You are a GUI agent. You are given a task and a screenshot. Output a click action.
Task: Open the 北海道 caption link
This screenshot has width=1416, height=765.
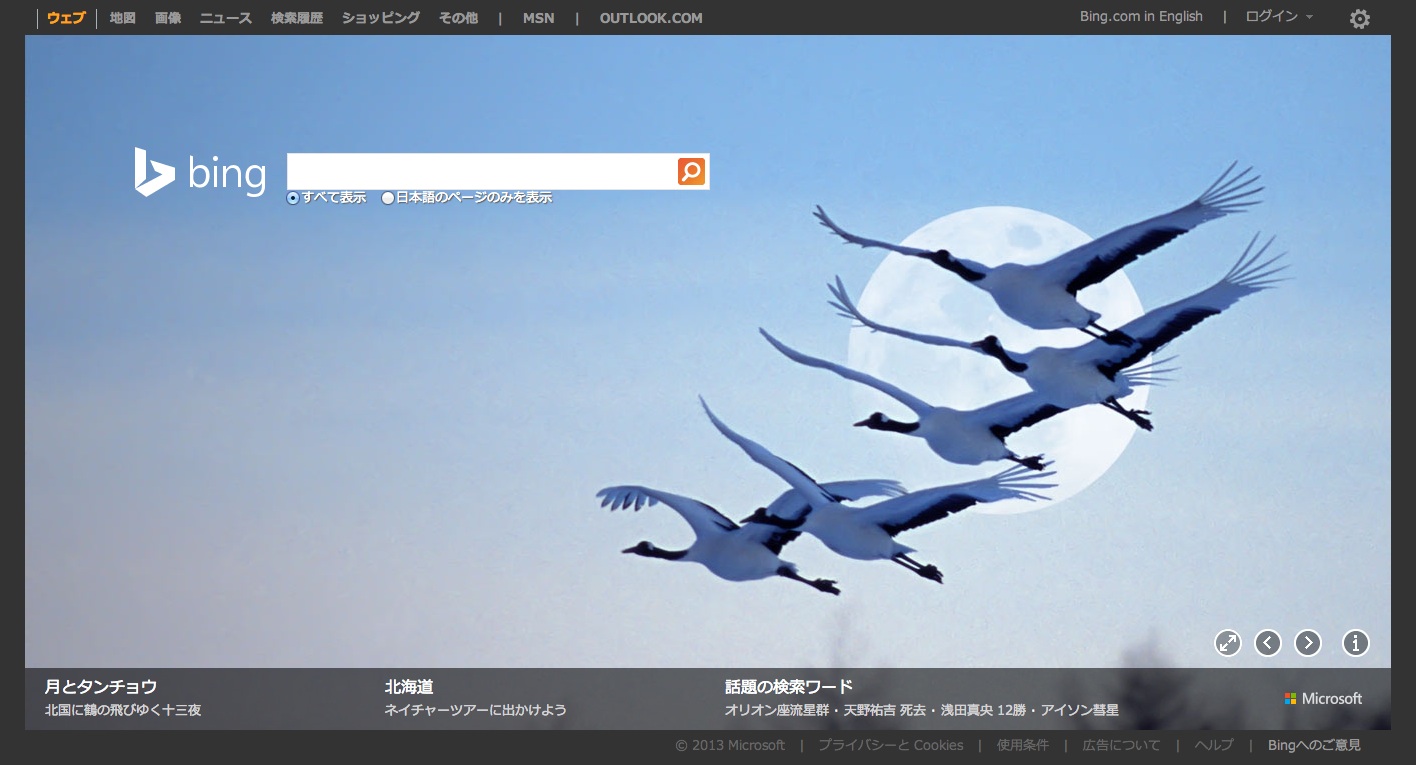[x=409, y=687]
